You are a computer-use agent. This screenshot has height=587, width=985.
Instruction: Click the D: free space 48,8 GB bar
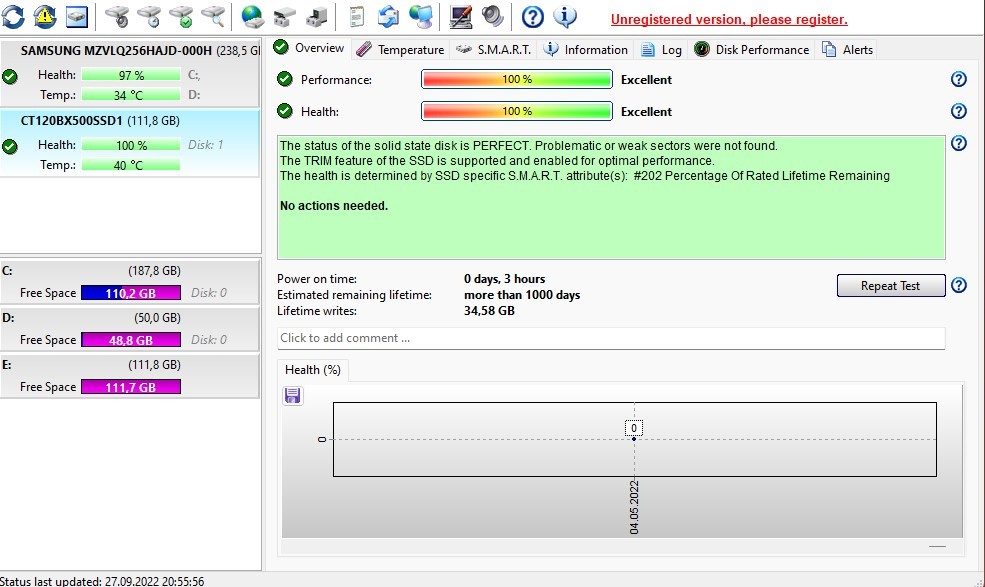point(131,340)
